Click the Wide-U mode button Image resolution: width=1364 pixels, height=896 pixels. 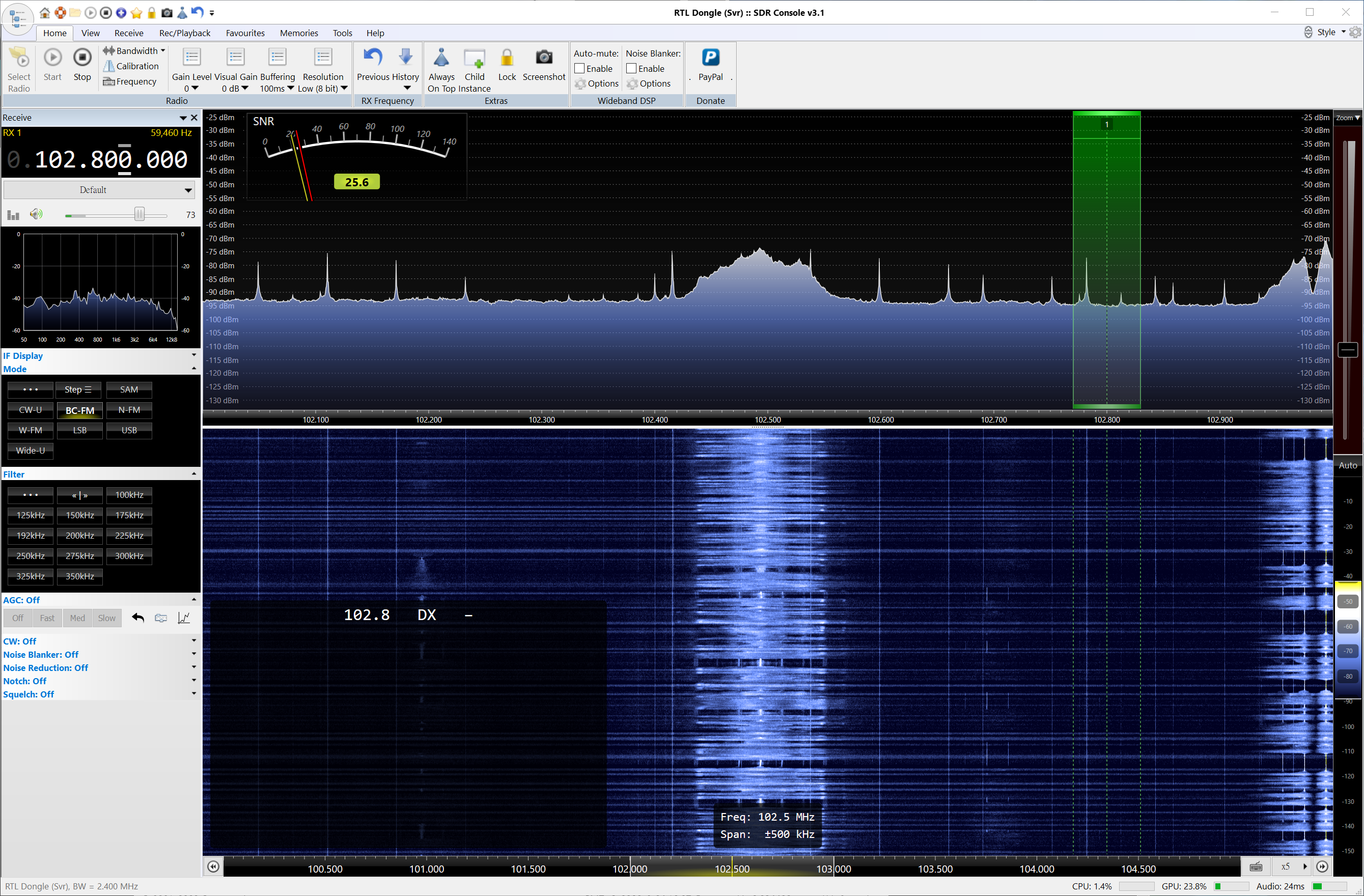pos(31,451)
